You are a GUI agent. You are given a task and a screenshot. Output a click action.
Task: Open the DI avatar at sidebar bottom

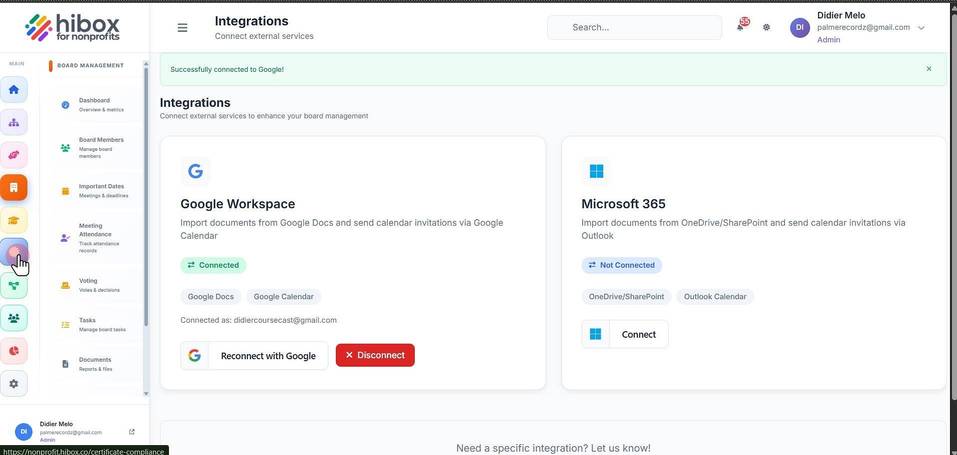23,432
